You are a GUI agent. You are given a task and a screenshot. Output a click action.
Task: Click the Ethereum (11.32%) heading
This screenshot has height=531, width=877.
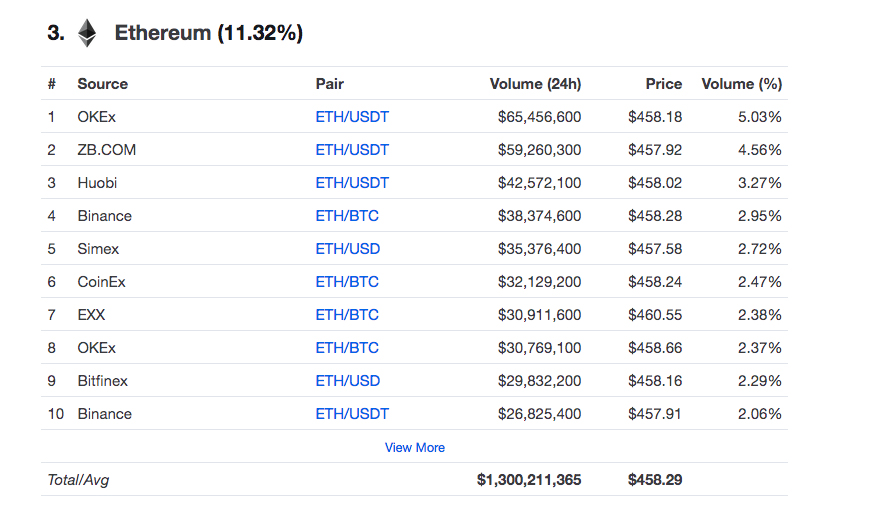209,33
